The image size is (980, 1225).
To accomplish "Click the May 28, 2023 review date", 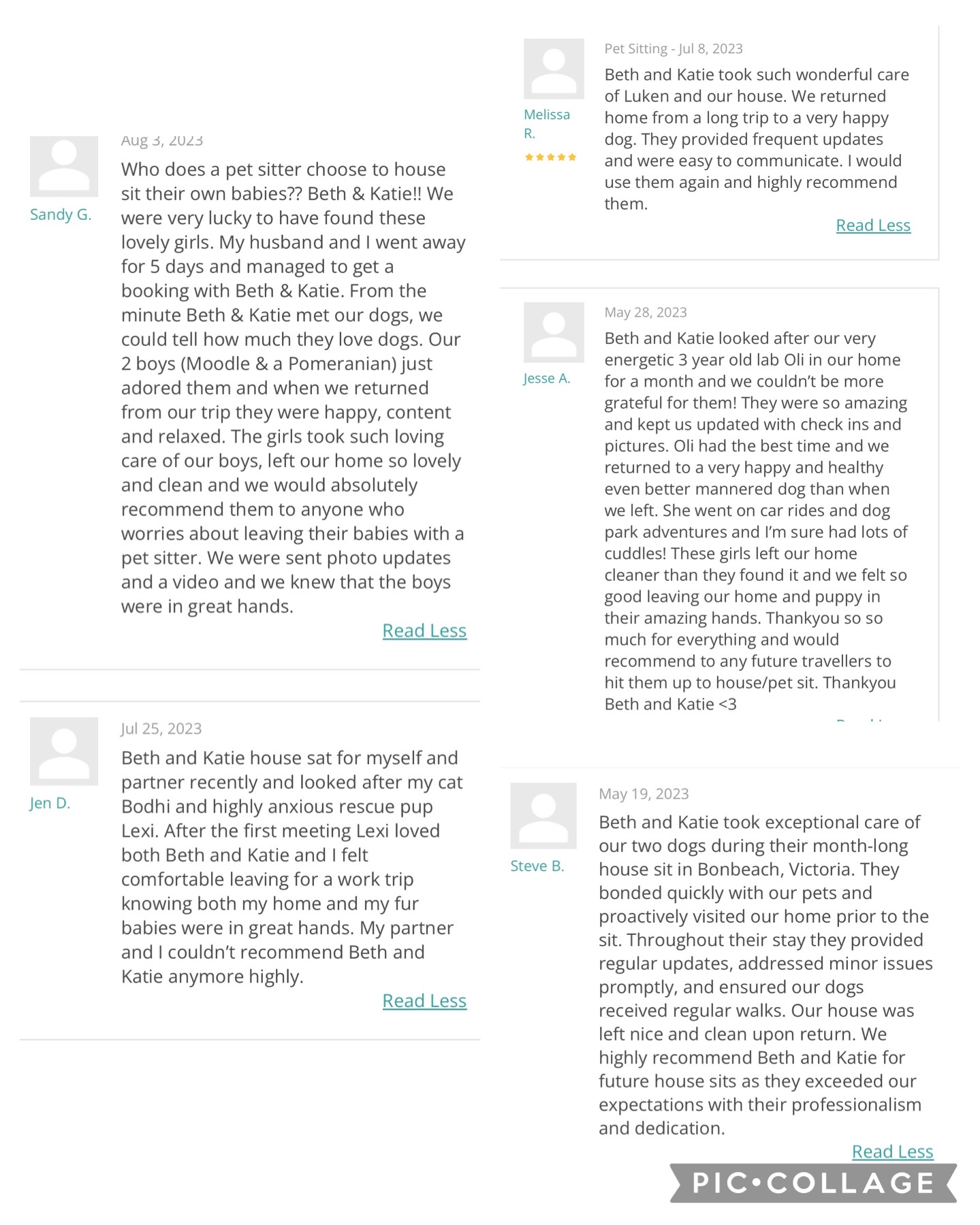I will pyautogui.click(x=646, y=313).
